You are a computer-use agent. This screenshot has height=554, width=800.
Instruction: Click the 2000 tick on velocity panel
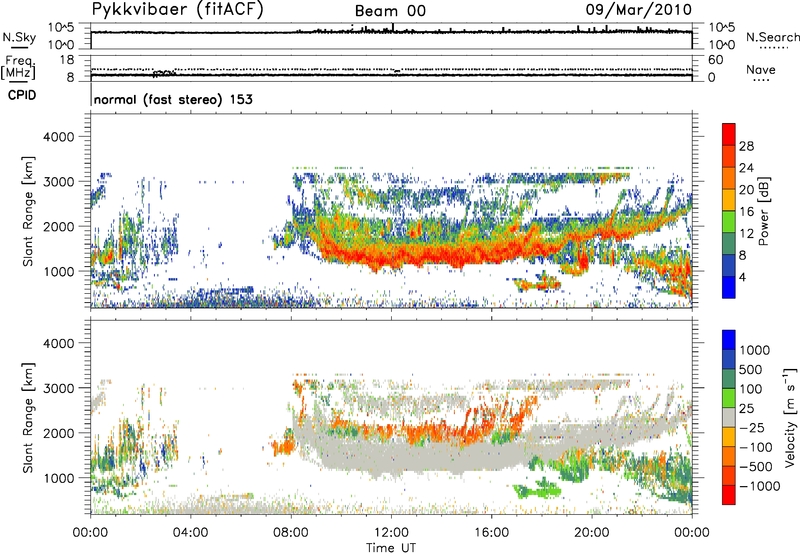click(x=58, y=433)
